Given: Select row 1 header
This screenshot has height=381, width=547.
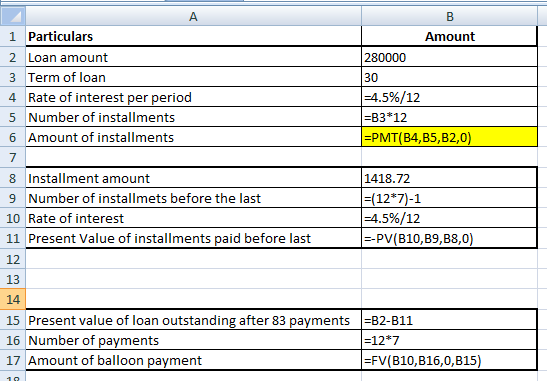Looking at the screenshot, I should [13, 36].
